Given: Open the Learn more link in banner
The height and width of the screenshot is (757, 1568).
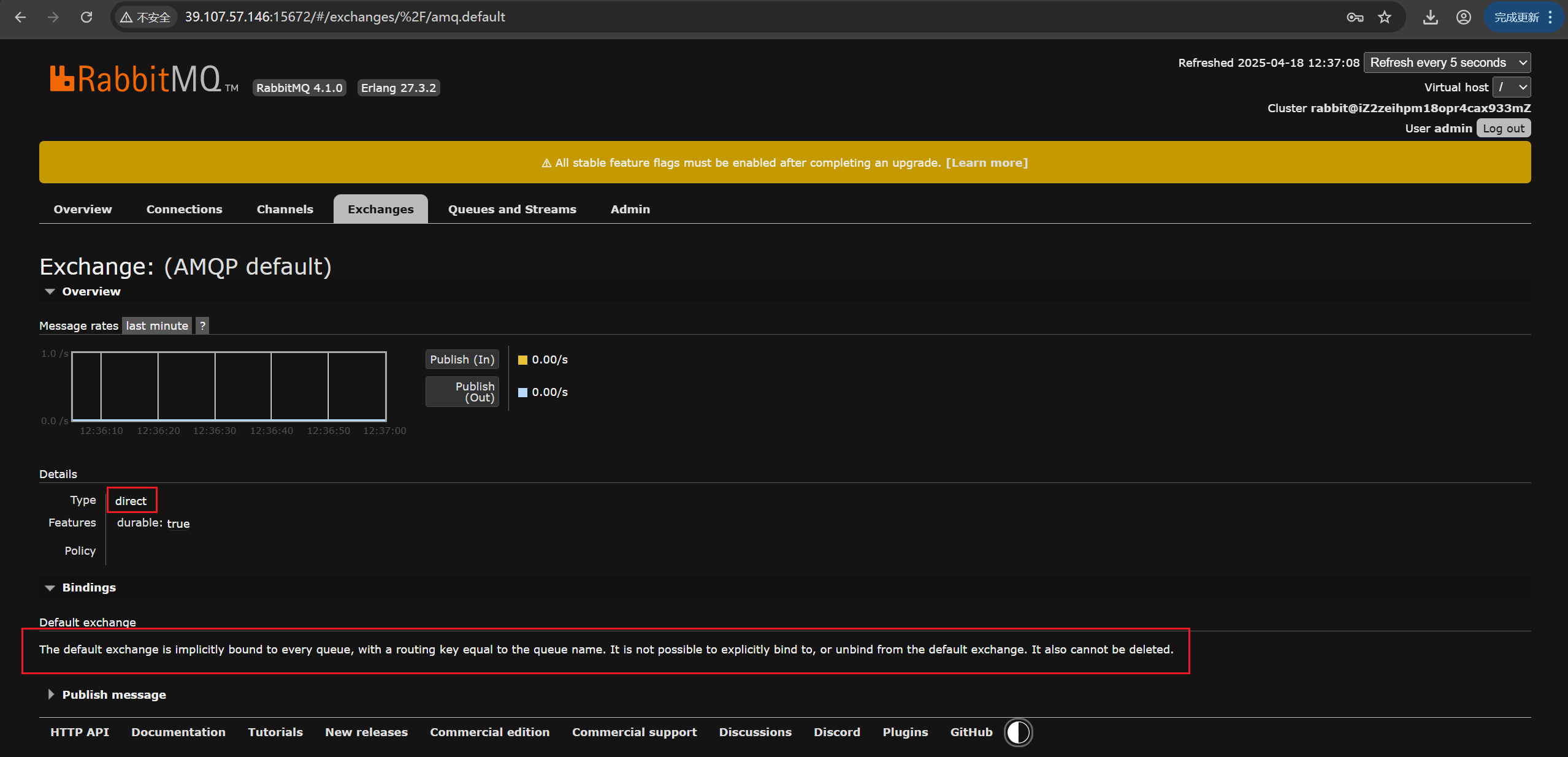Looking at the screenshot, I should coord(987,162).
